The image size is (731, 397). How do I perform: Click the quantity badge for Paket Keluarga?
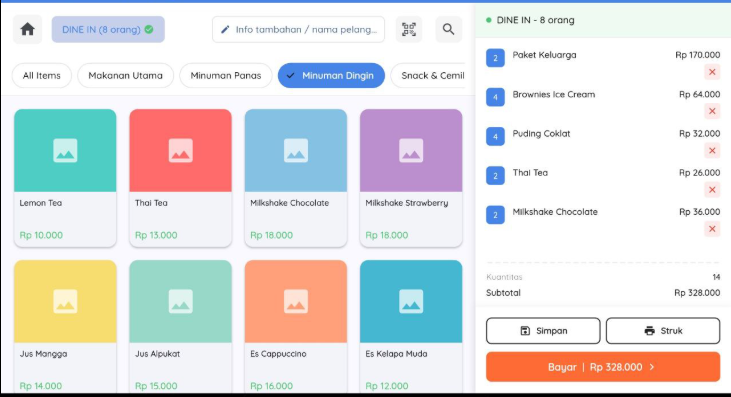(496, 58)
